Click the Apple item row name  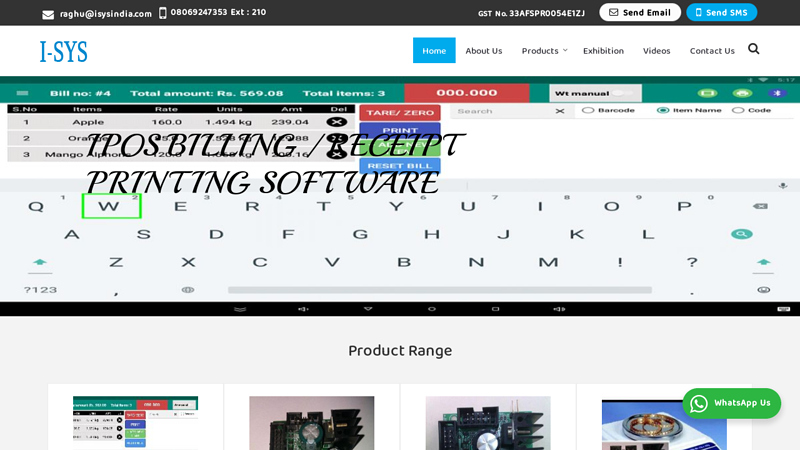tap(88, 122)
